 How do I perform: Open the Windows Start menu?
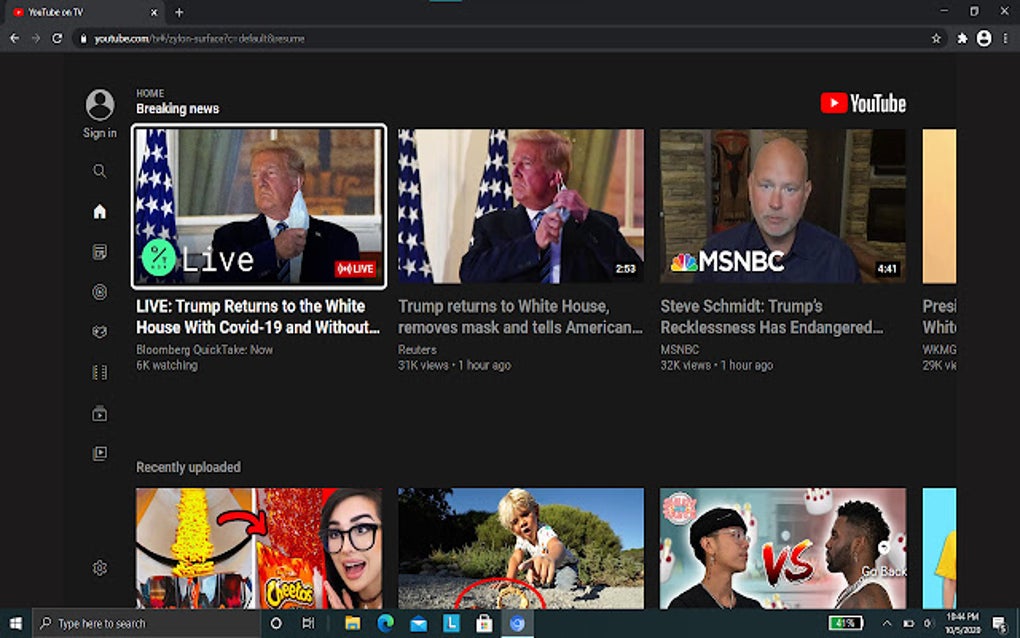(16, 623)
